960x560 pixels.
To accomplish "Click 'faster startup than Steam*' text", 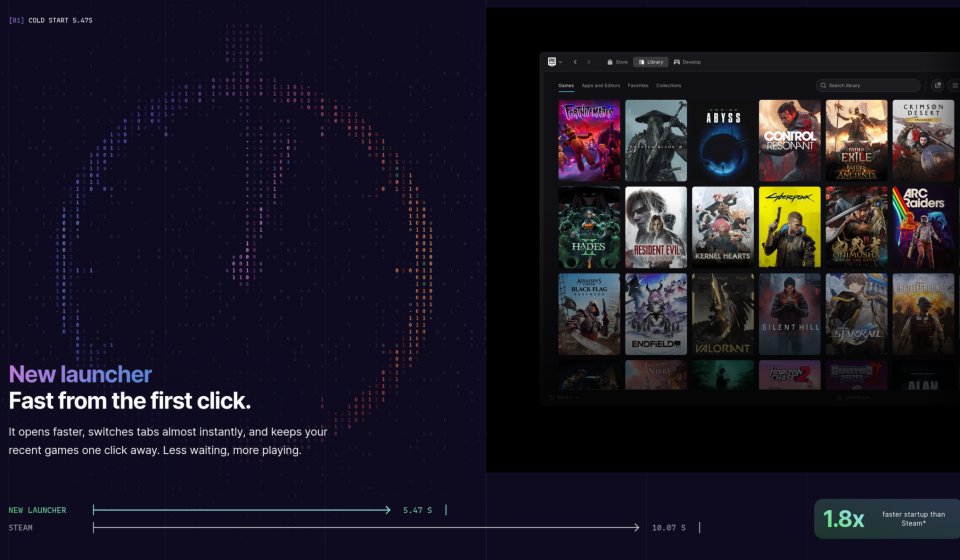I will [x=913, y=518].
